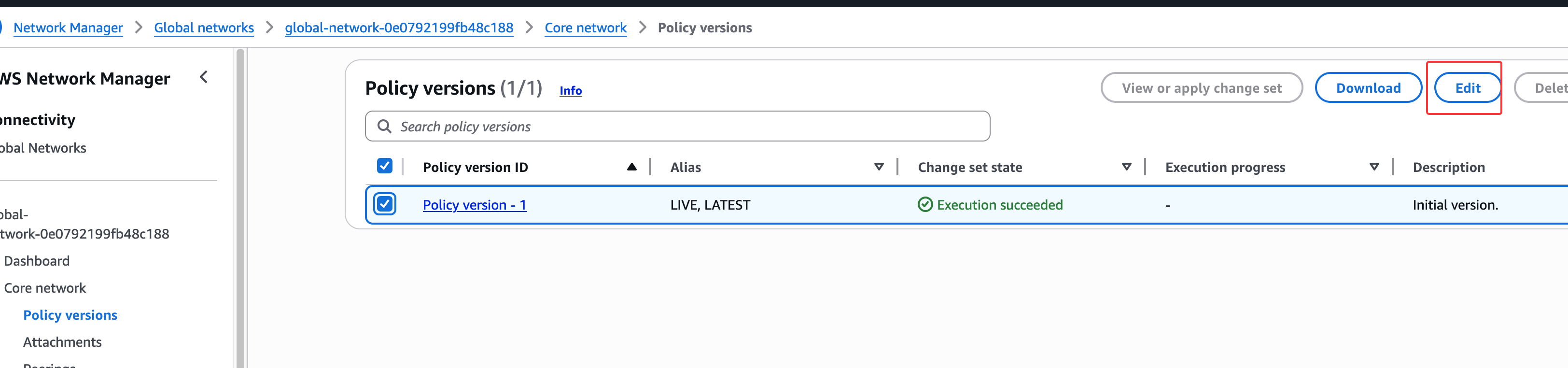Click the Download button
The height and width of the screenshot is (368, 1568).
click(1368, 88)
